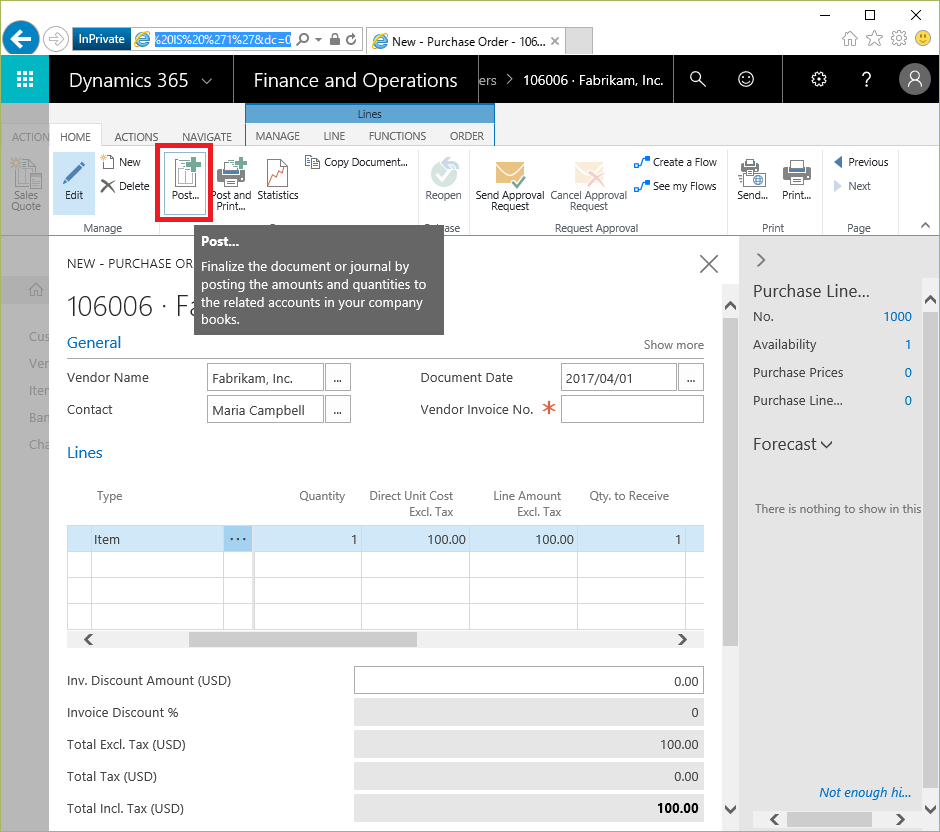Click Cancel Approval Request icon

tap(589, 185)
